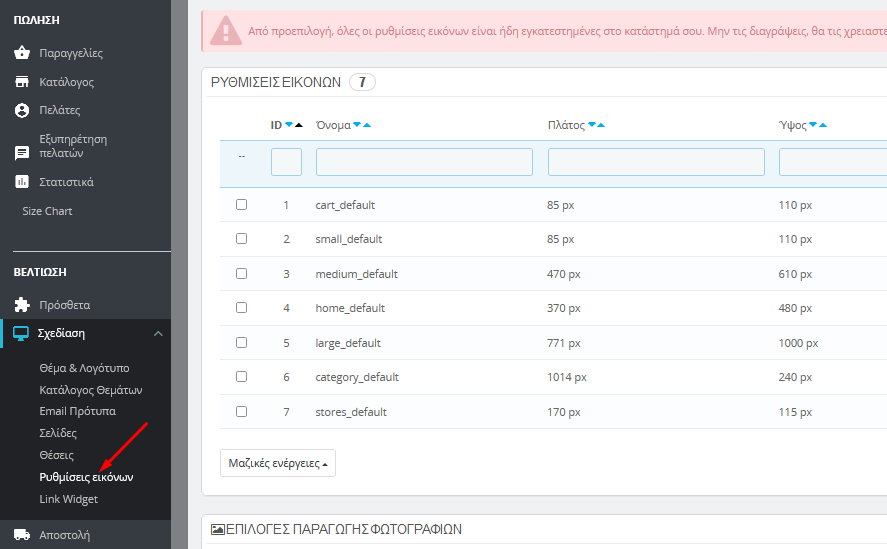The width and height of the screenshot is (887, 549).
Task: Click the stores_default name cell
Action: (351, 412)
